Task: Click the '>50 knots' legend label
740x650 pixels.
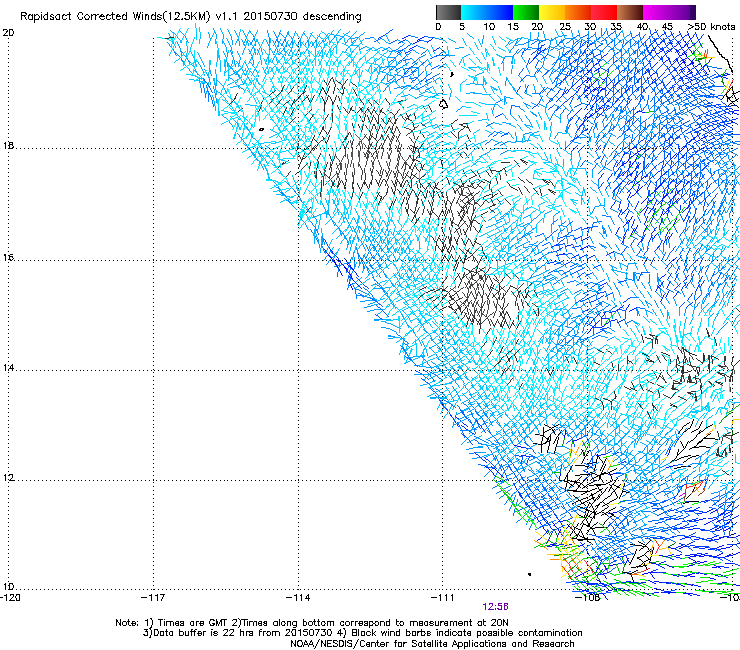Action: pos(711,26)
